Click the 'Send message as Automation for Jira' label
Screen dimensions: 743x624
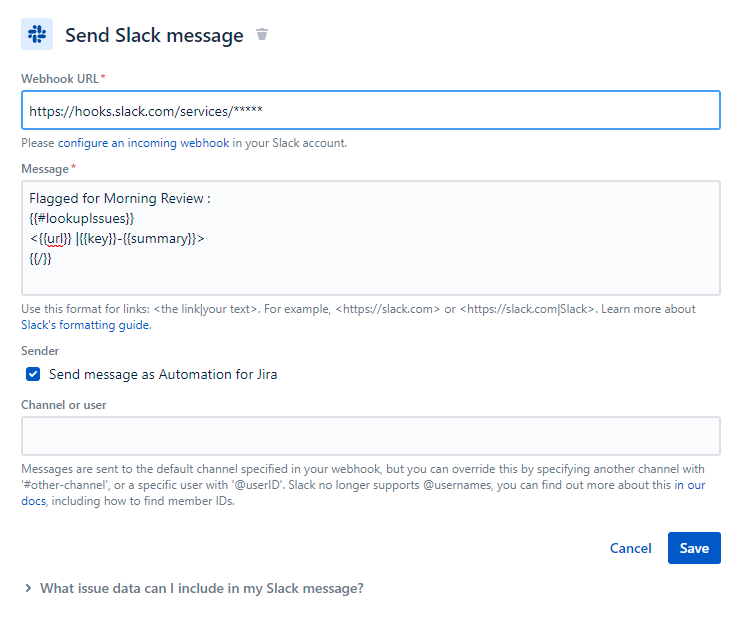click(163, 374)
